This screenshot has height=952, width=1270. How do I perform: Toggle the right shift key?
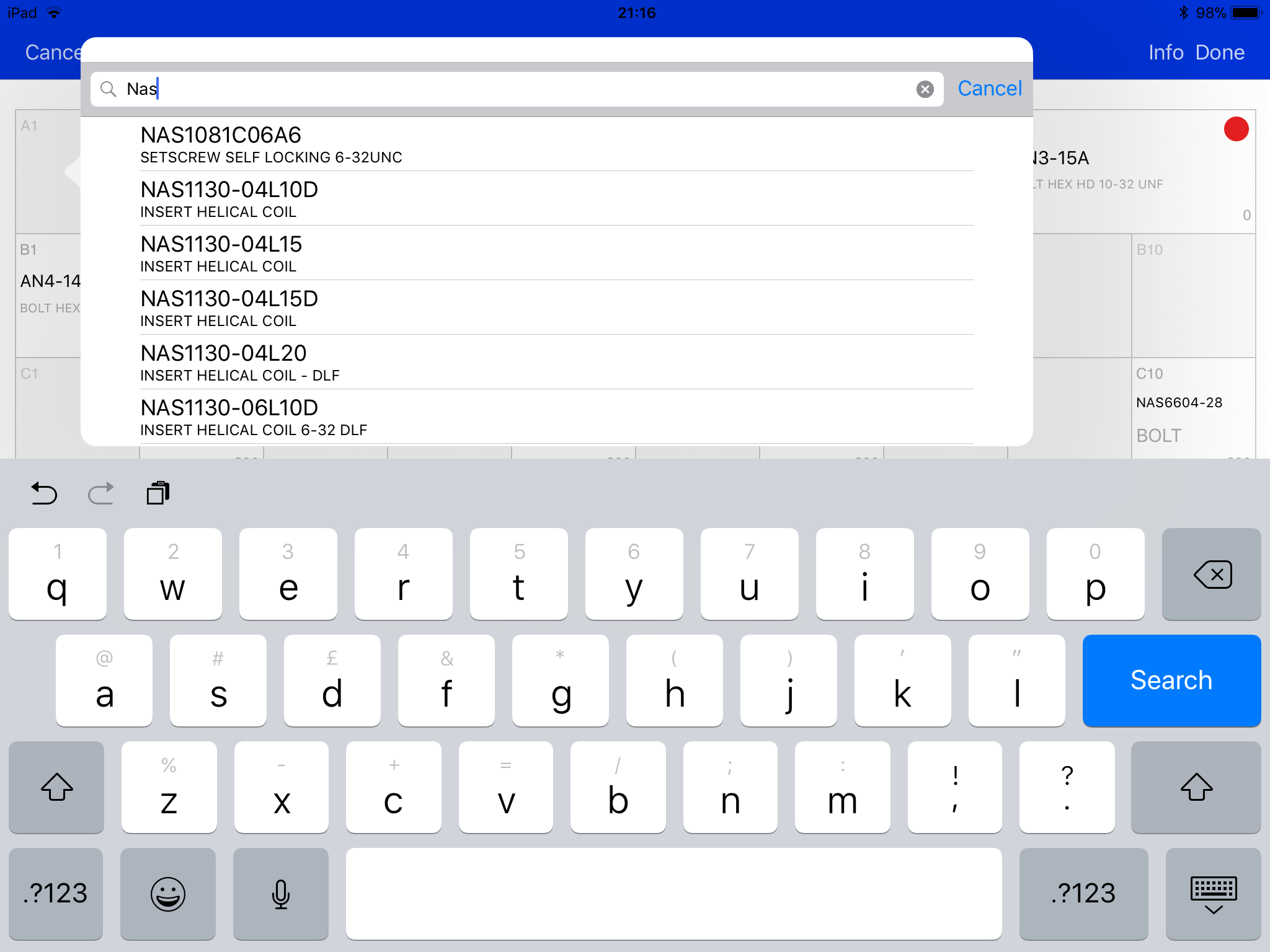(1196, 787)
